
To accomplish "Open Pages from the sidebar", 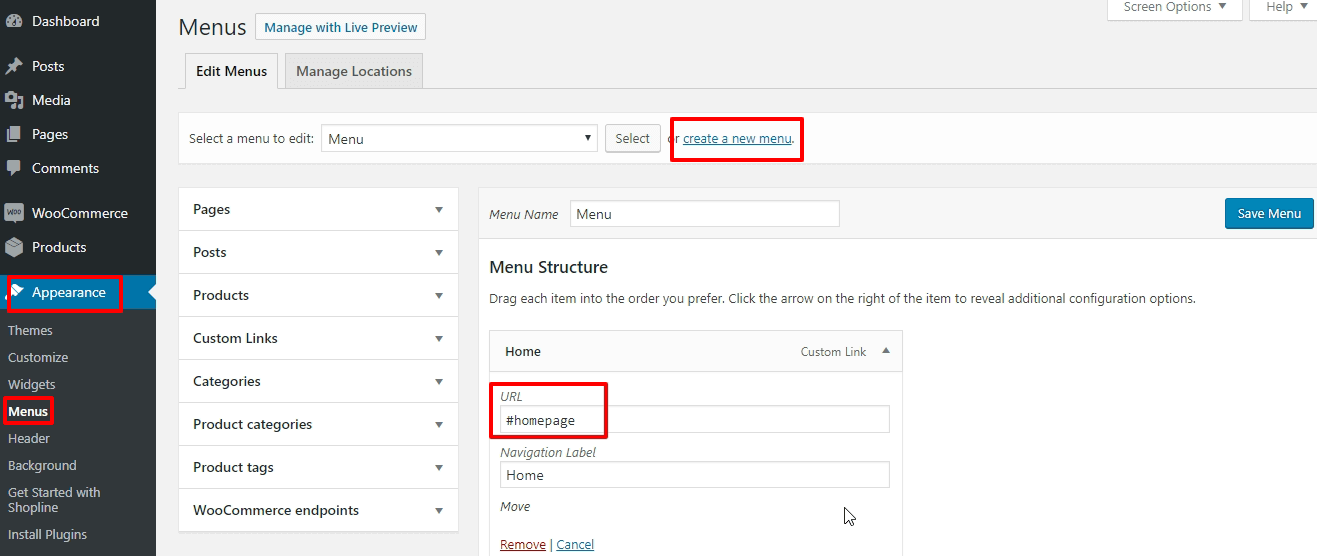I will pos(50,134).
